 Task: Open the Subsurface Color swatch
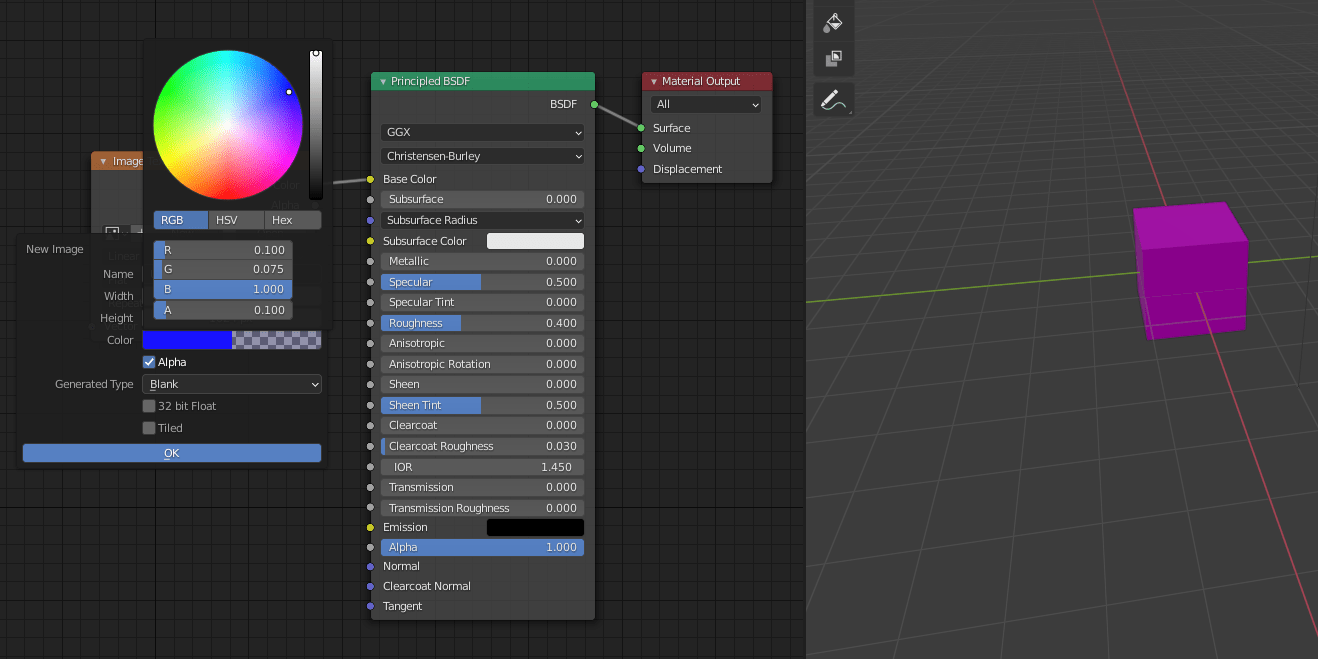tap(535, 240)
